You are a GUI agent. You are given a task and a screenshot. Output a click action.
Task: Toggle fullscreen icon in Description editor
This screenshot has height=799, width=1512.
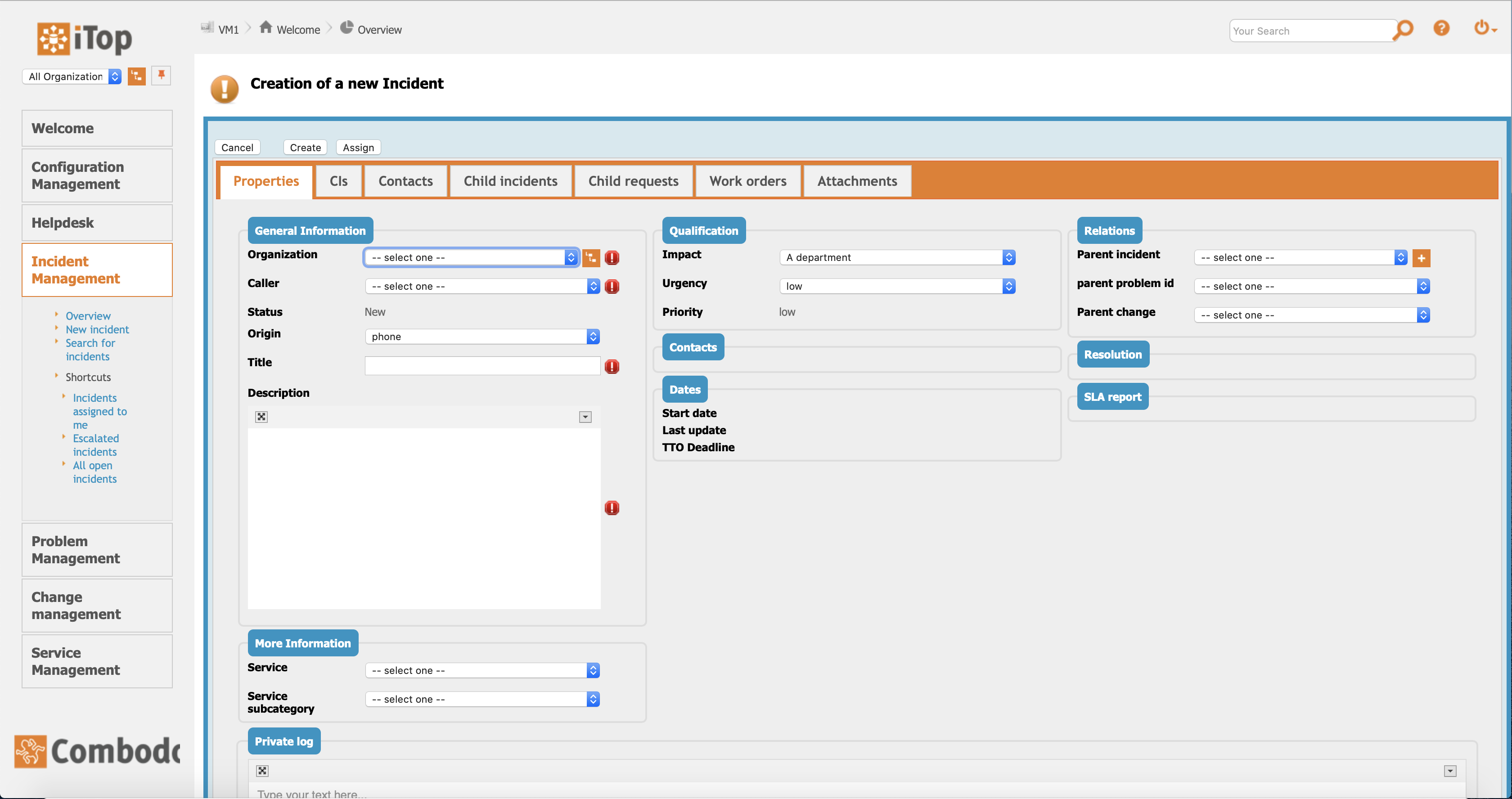(261, 417)
